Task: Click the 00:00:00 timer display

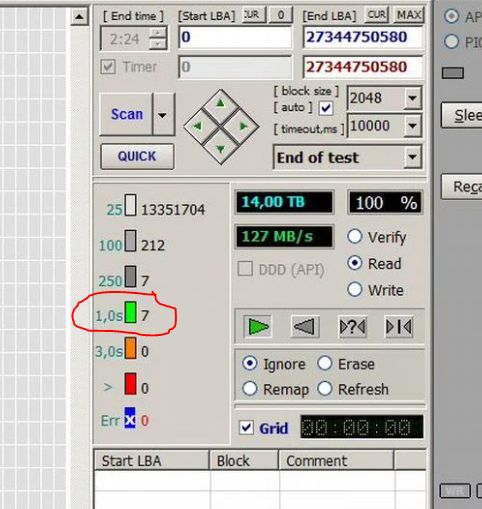Action: click(362, 427)
